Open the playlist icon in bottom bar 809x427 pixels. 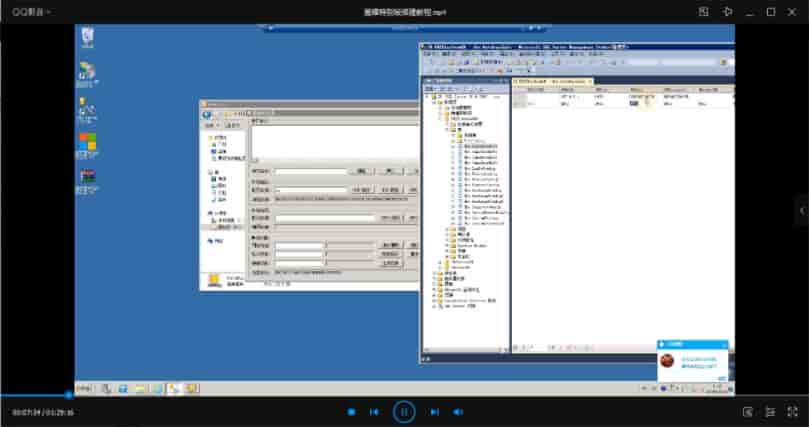770,412
